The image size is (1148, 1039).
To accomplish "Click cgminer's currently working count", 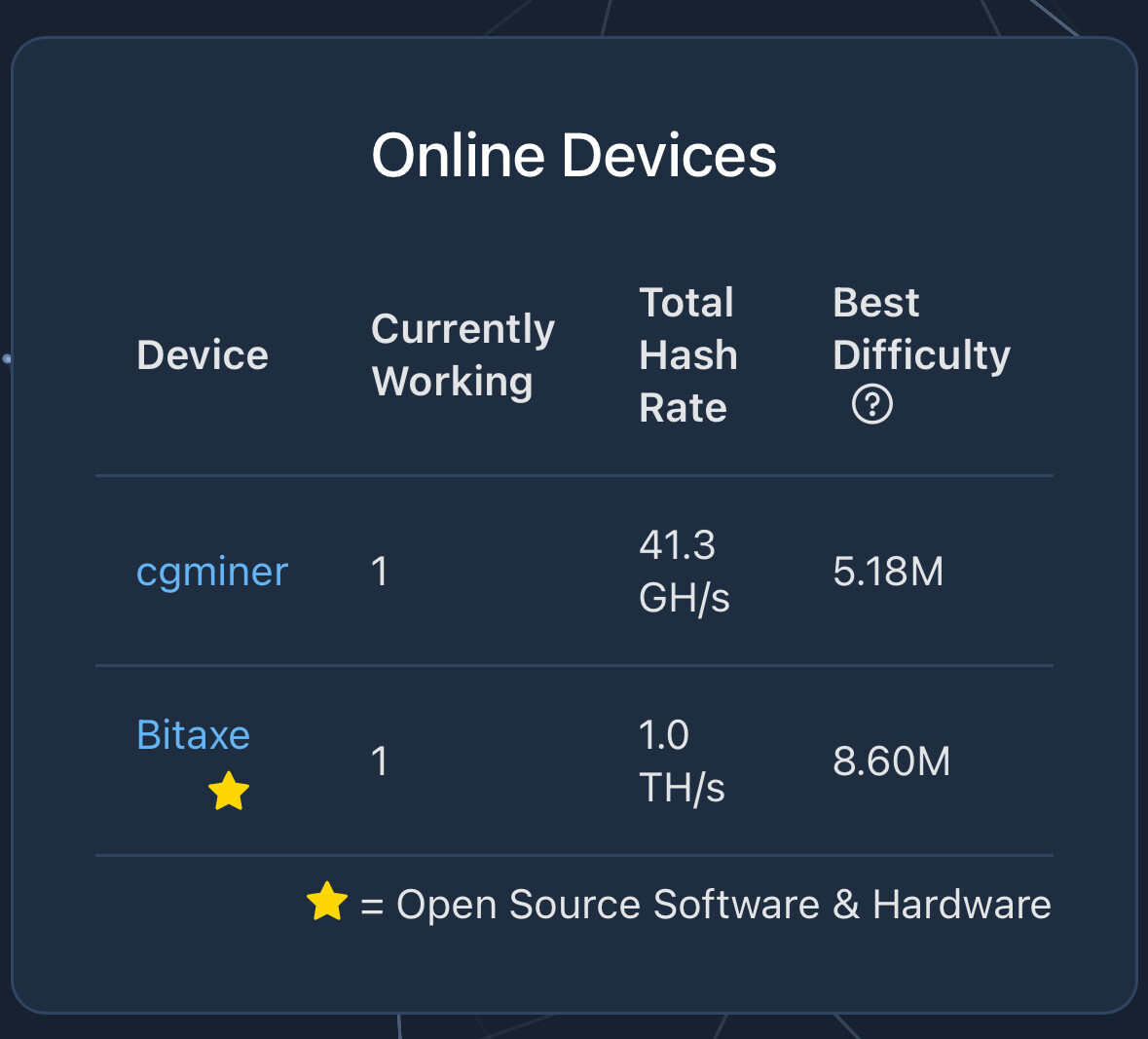I will [380, 572].
